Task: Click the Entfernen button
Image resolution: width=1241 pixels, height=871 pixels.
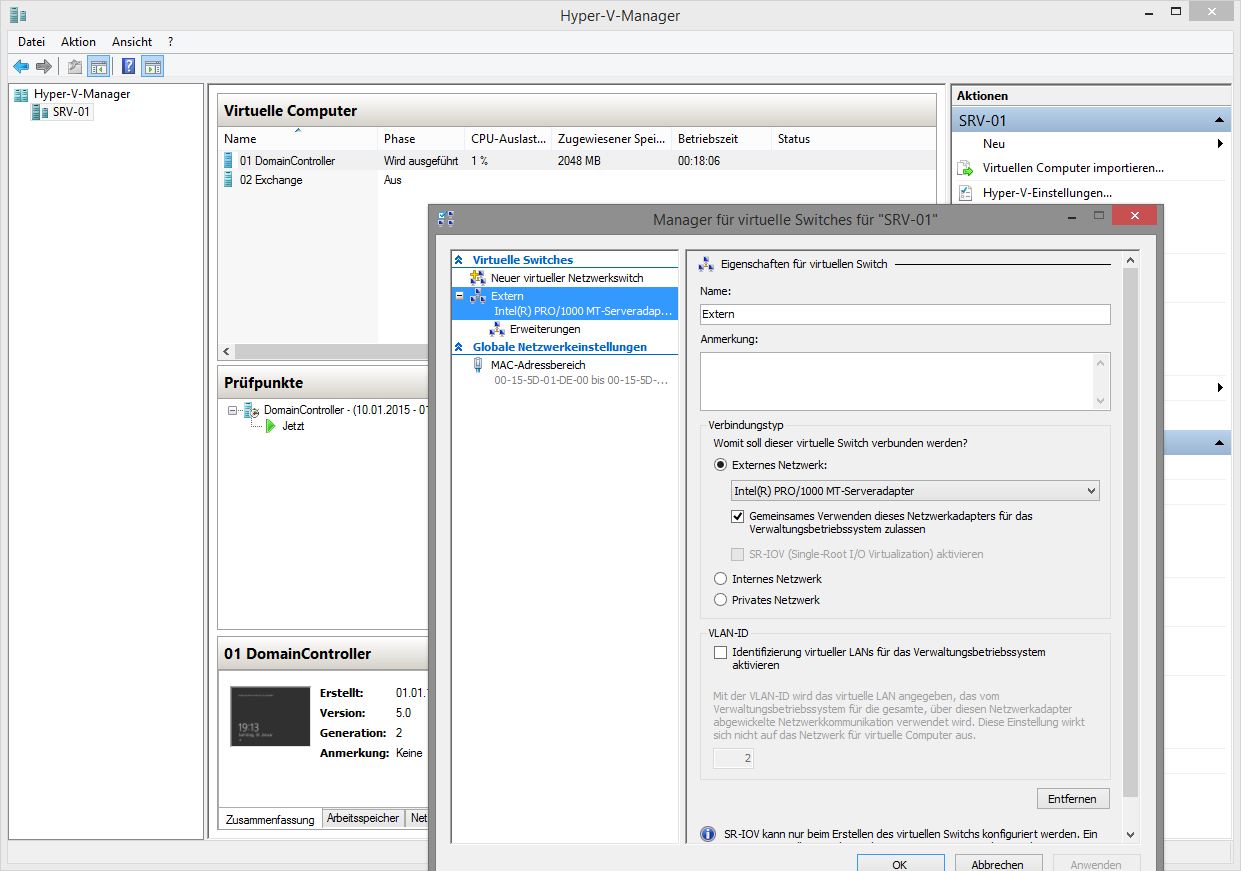Action: coord(1073,798)
